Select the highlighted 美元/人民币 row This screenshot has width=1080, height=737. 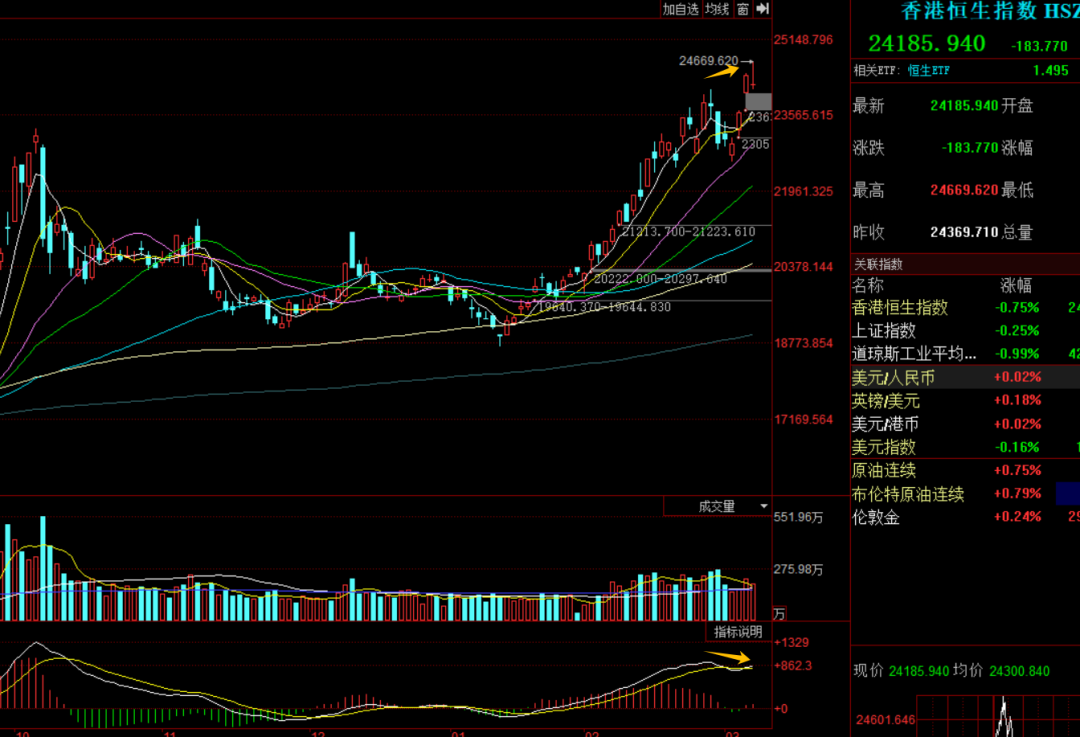(x=893, y=377)
